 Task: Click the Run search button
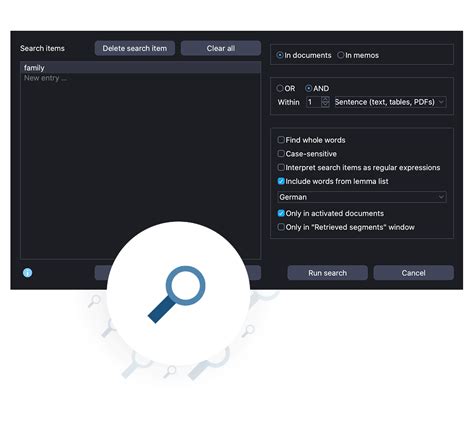[327, 273]
